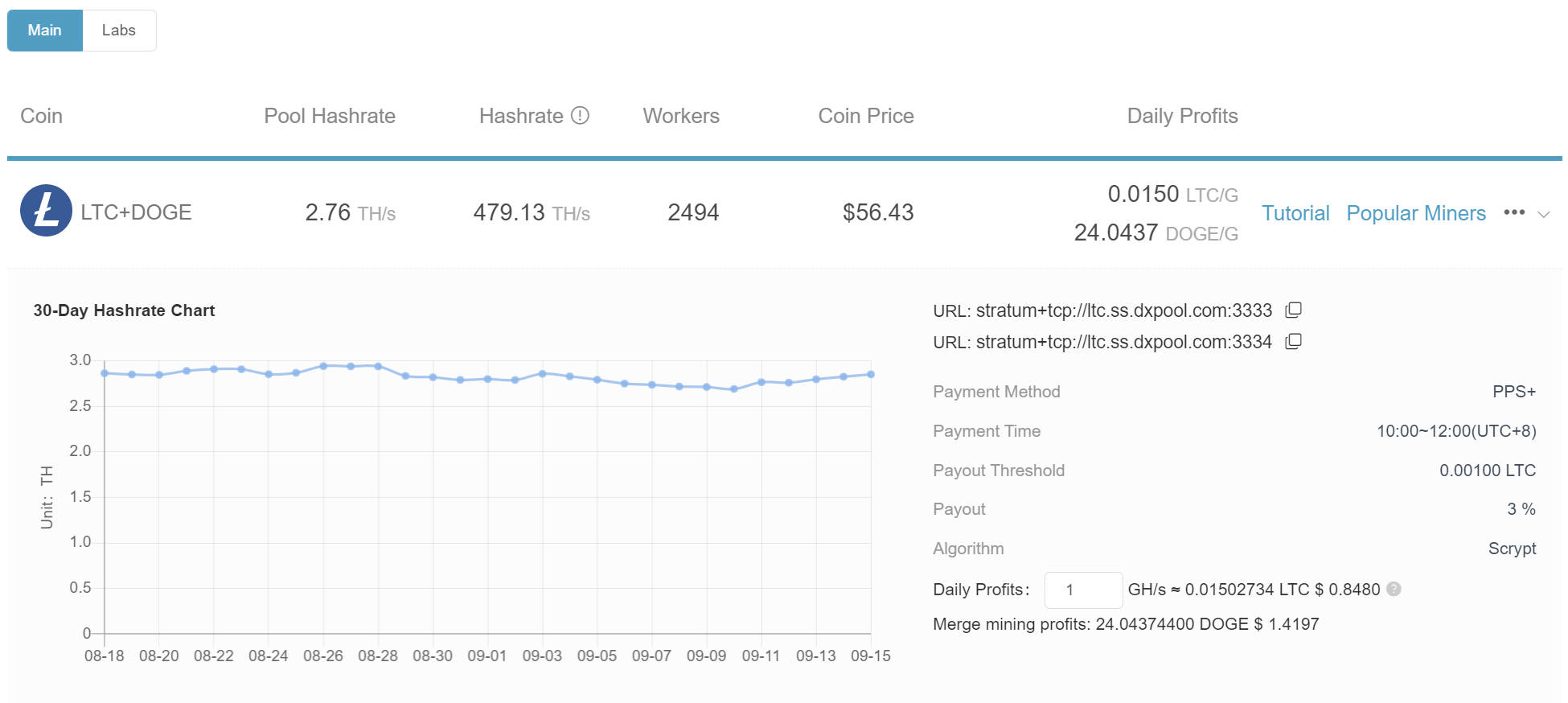The image size is (1568, 703).
Task: Click the chart data point at 08-18
Action: coord(105,373)
